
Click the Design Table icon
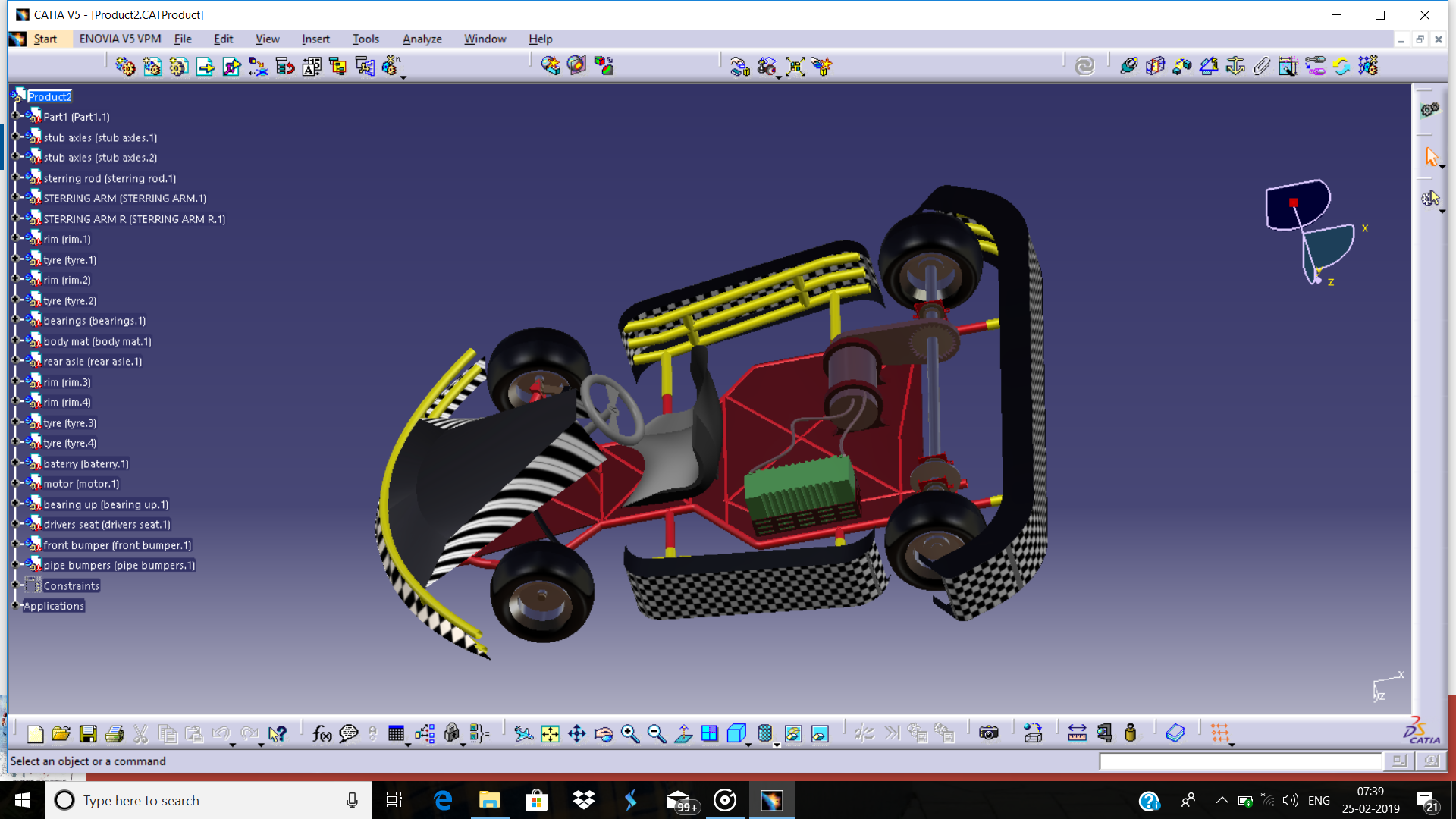(x=396, y=734)
